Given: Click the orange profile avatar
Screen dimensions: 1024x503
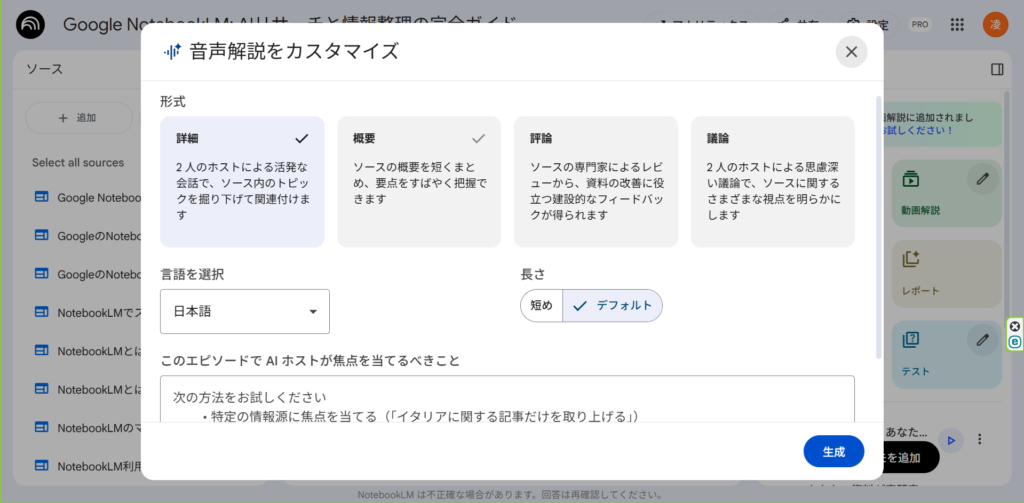Looking at the screenshot, I should (995, 25).
